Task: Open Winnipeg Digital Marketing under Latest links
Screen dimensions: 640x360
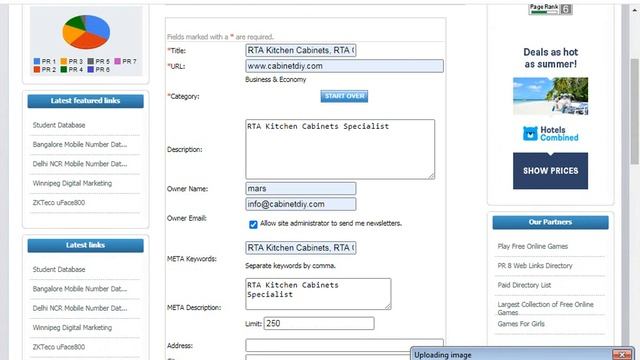Action: [72, 328]
